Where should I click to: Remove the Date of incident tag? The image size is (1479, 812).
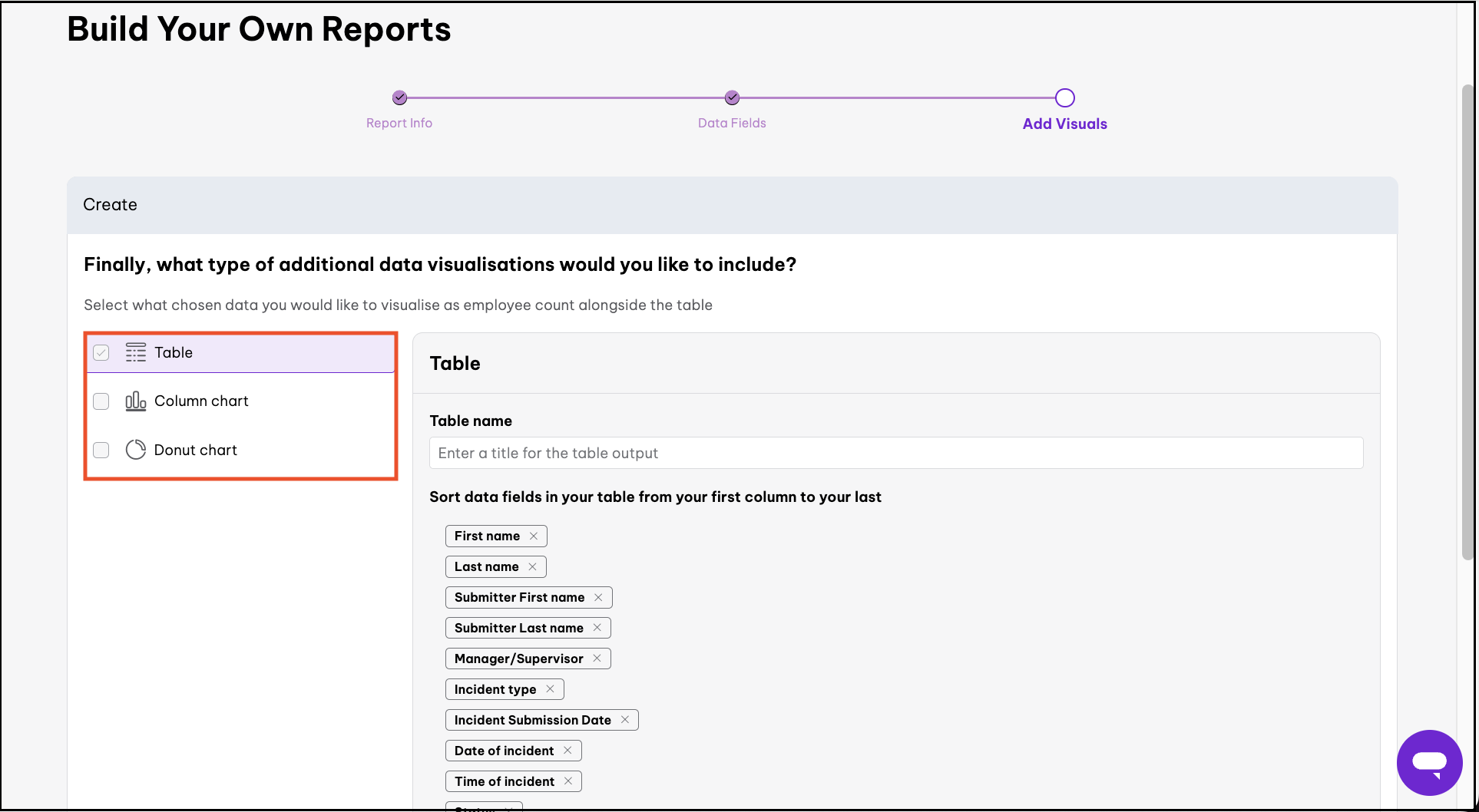click(567, 750)
